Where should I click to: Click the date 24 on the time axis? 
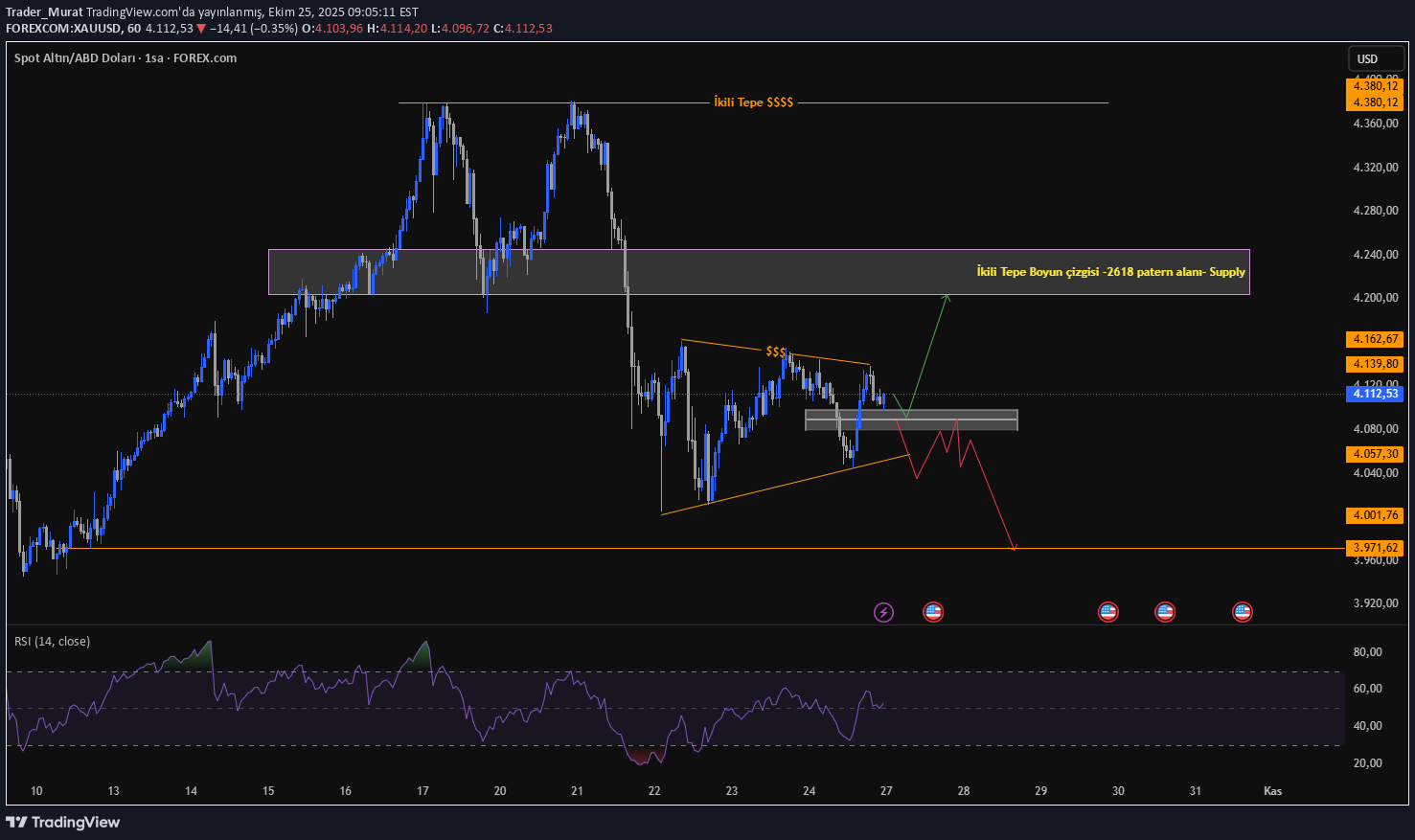(x=809, y=791)
